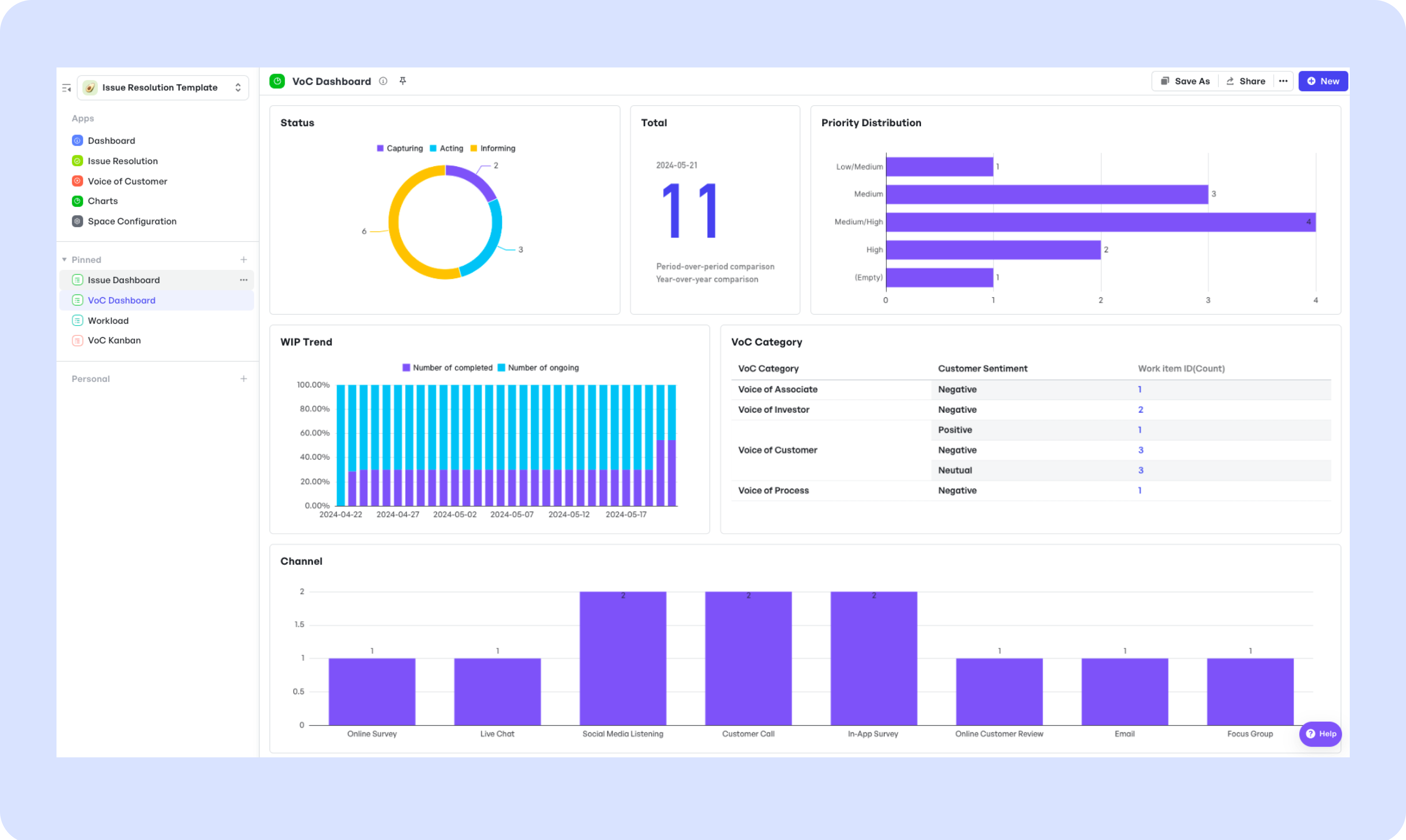The width and height of the screenshot is (1406, 840).
Task: Open the more options ellipsis menu
Action: pyautogui.click(x=1283, y=82)
